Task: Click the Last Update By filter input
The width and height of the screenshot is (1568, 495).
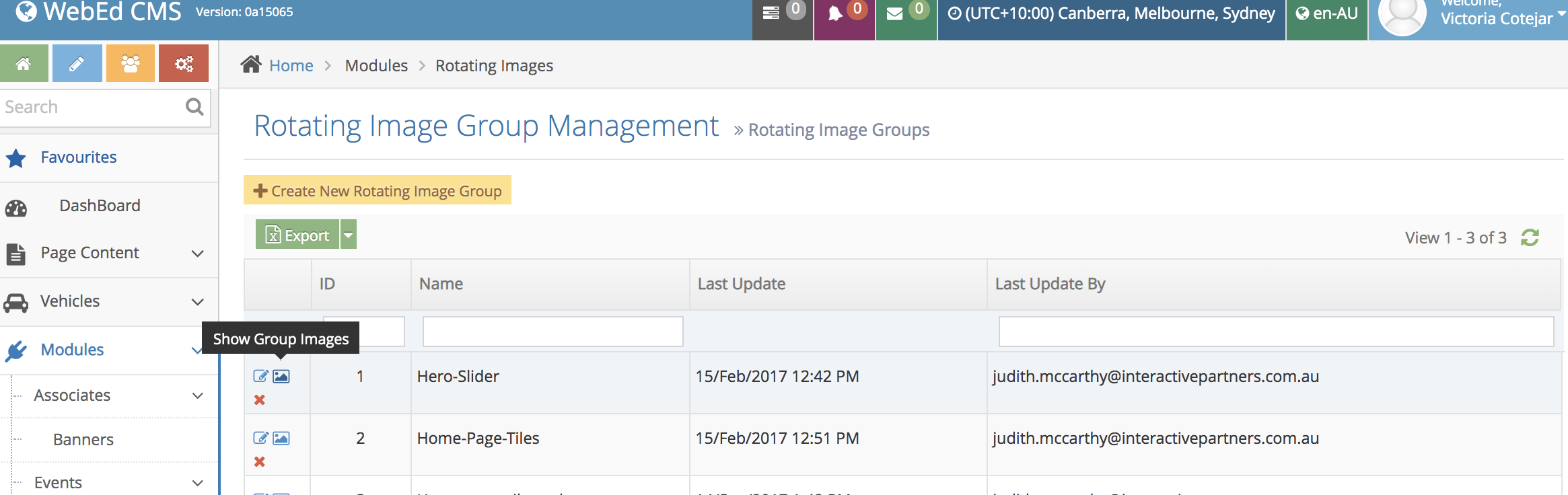Action: pos(1277,332)
